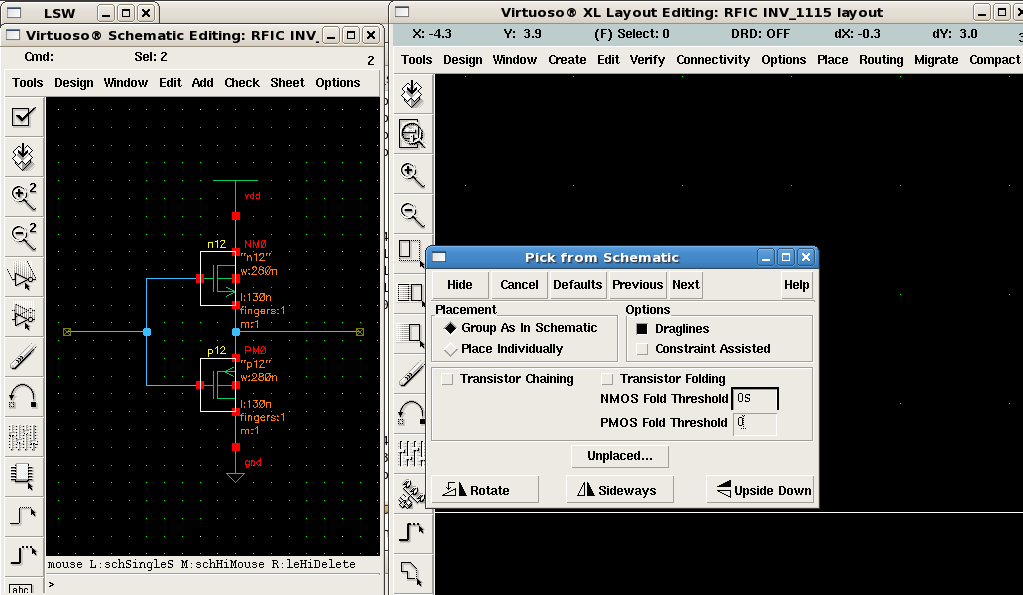Open Properties icon in layout toolbar

coord(411,453)
